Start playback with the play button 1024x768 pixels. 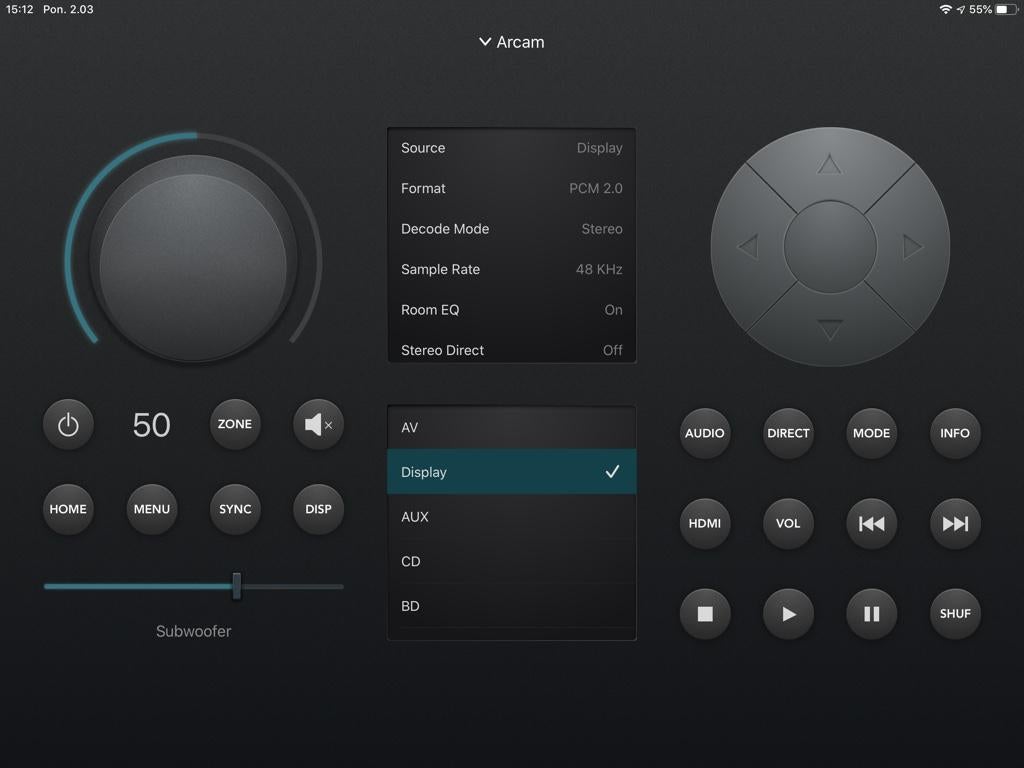click(788, 614)
